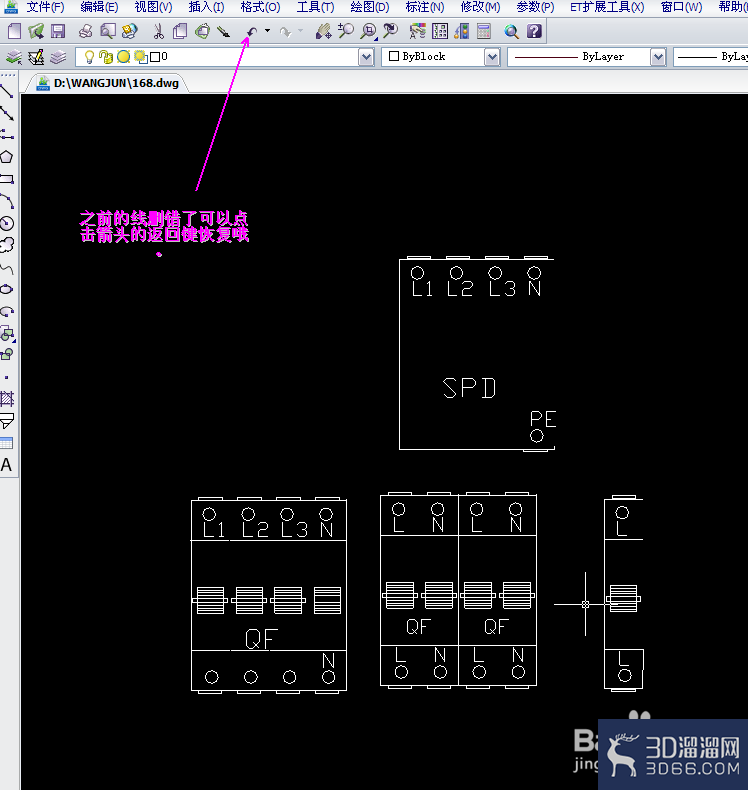Image resolution: width=748 pixels, height=790 pixels.
Task: Open the 修改(M) menu
Action: tap(481, 7)
